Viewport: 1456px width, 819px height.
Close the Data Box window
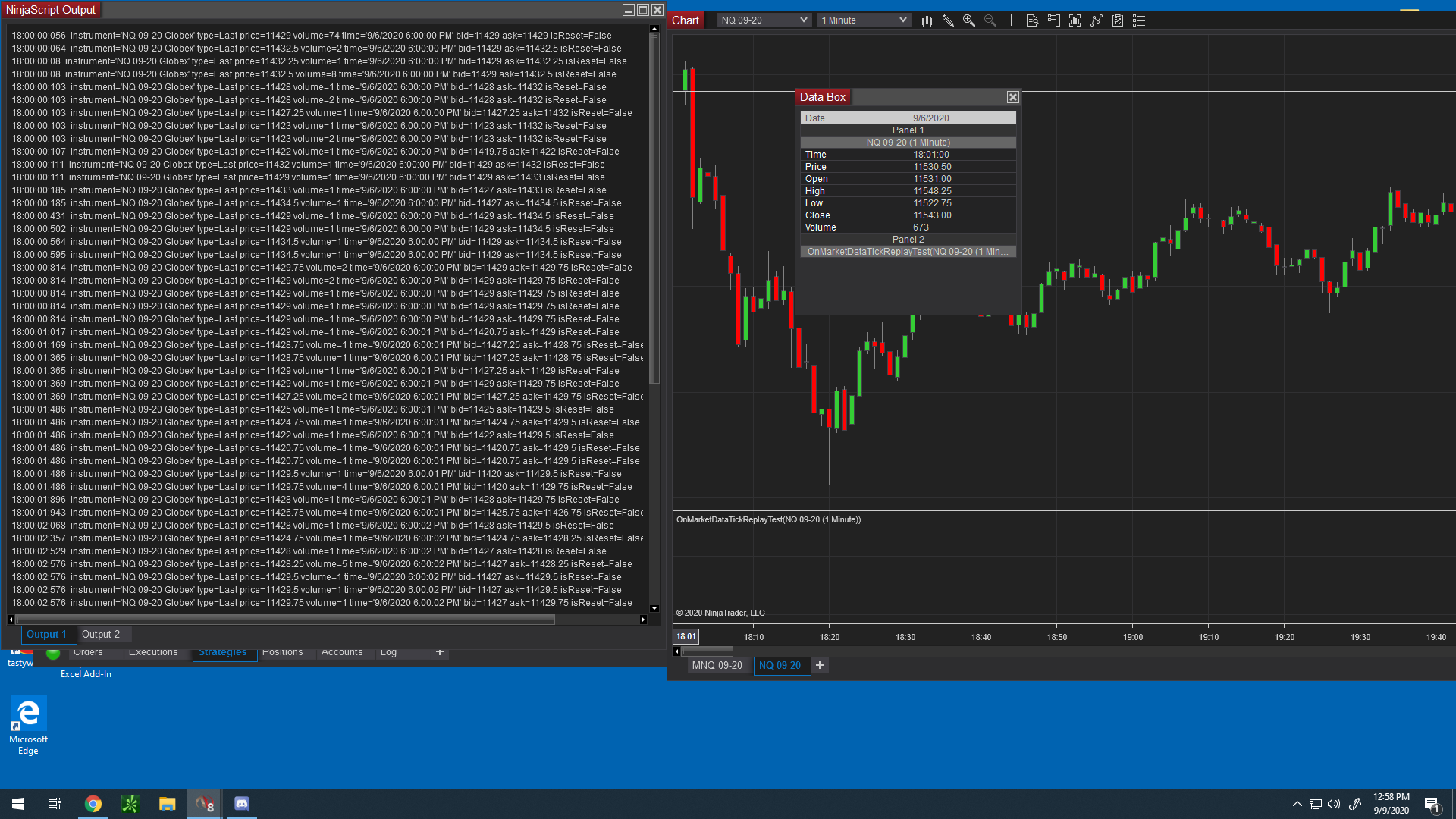(1012, 97)
